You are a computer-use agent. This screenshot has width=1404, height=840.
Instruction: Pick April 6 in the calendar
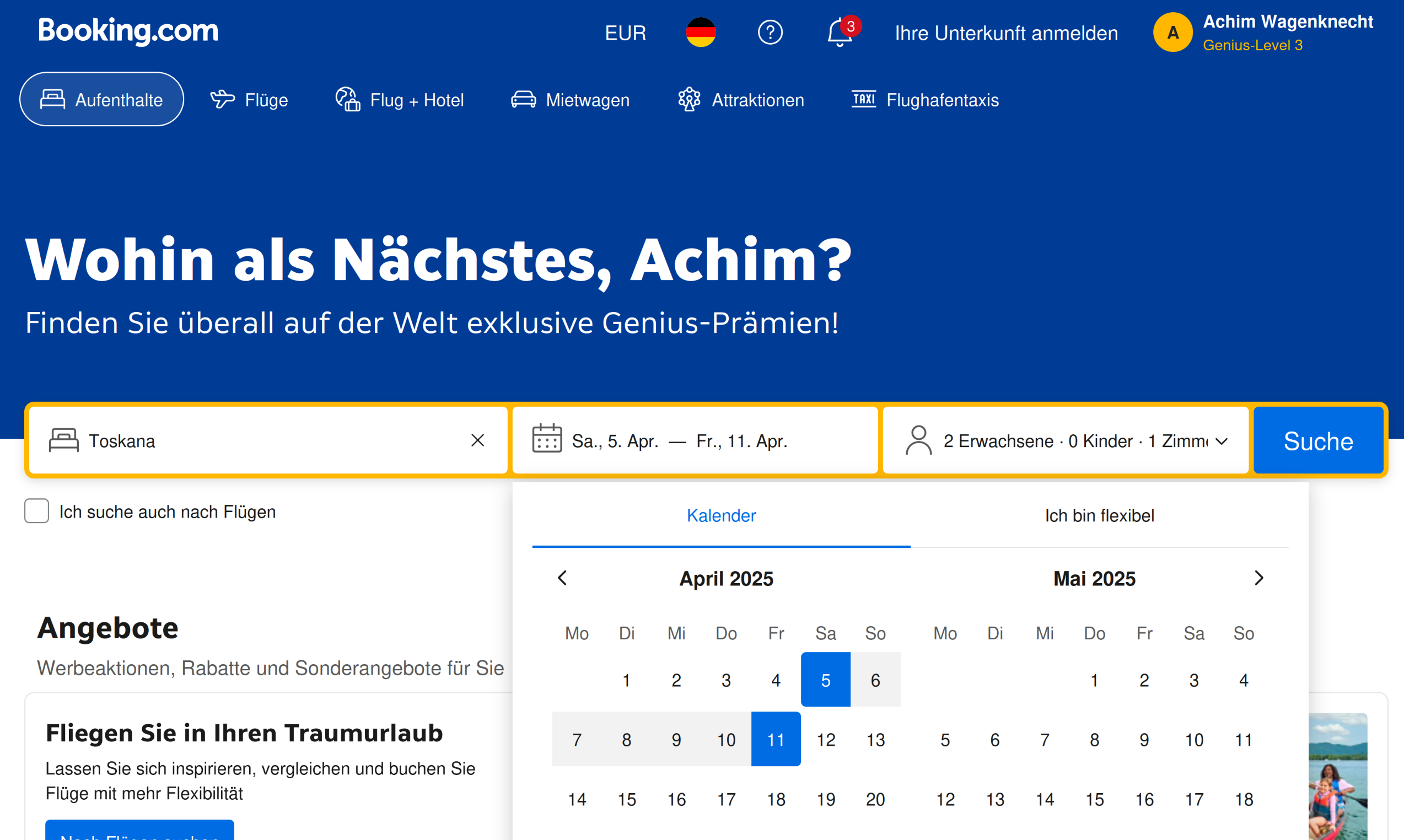click(x=875, y=679)
